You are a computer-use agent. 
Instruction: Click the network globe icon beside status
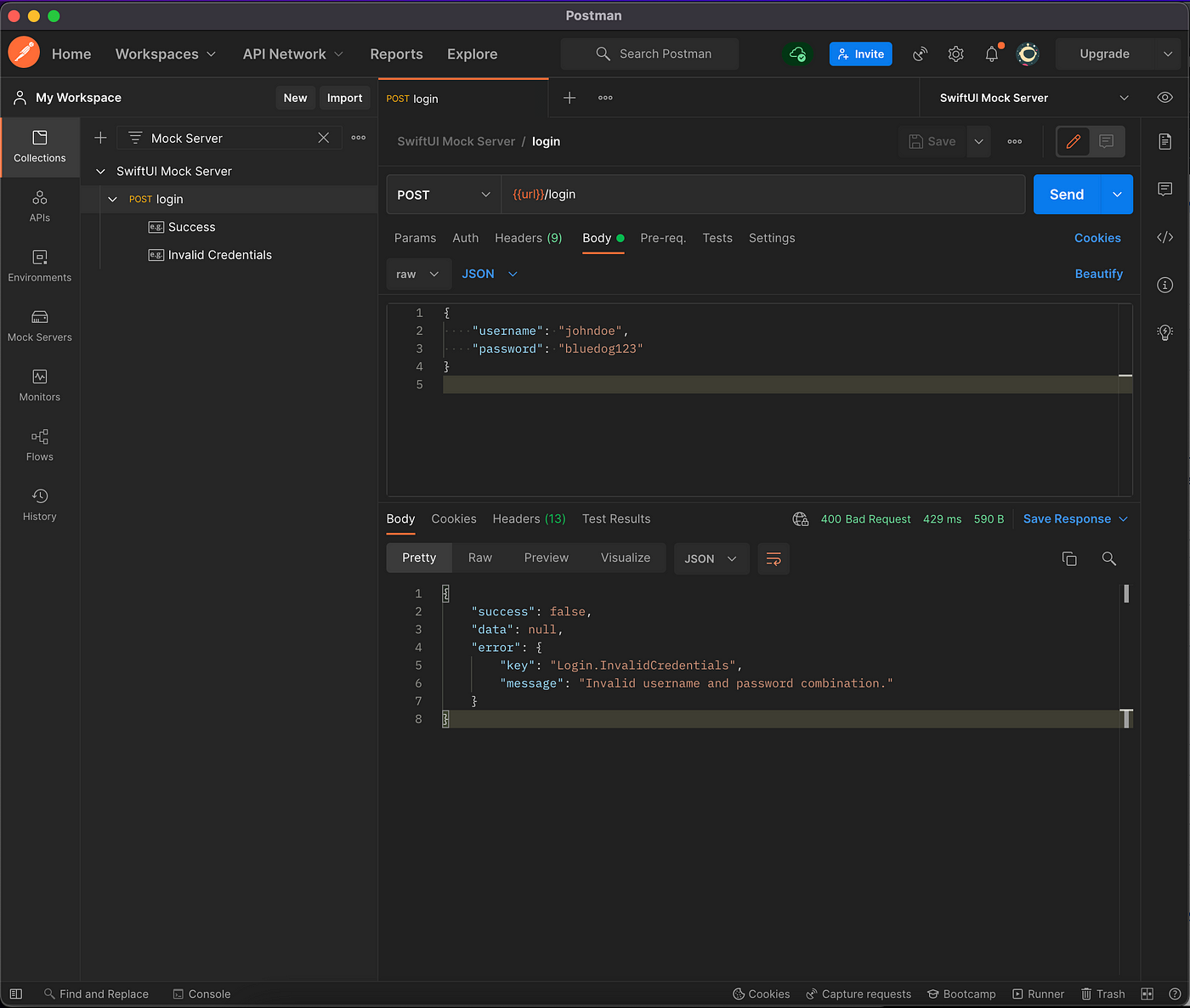click(801, 518)
